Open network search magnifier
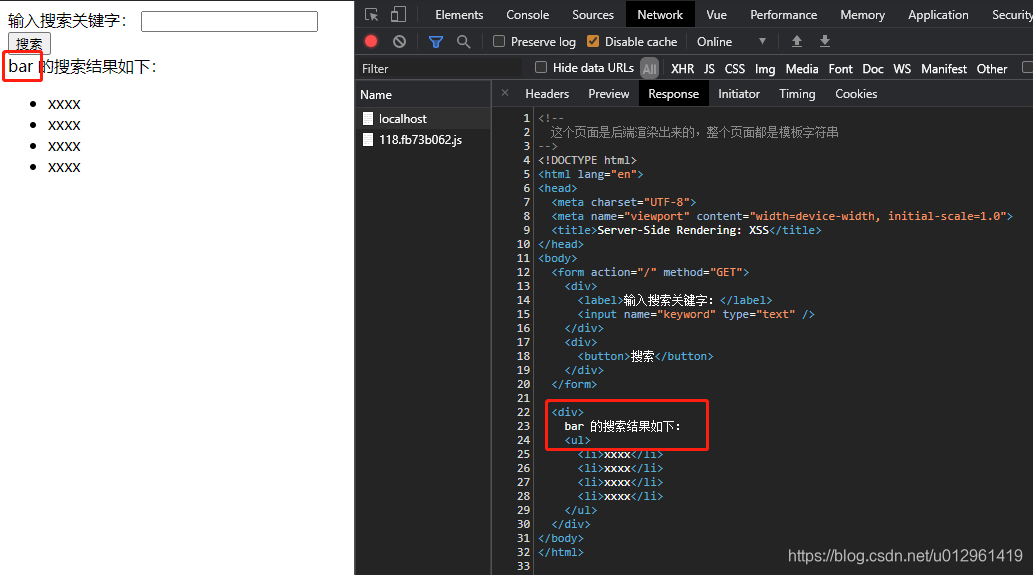Screen dimensions: 1033x575 (x=464, y=41)
